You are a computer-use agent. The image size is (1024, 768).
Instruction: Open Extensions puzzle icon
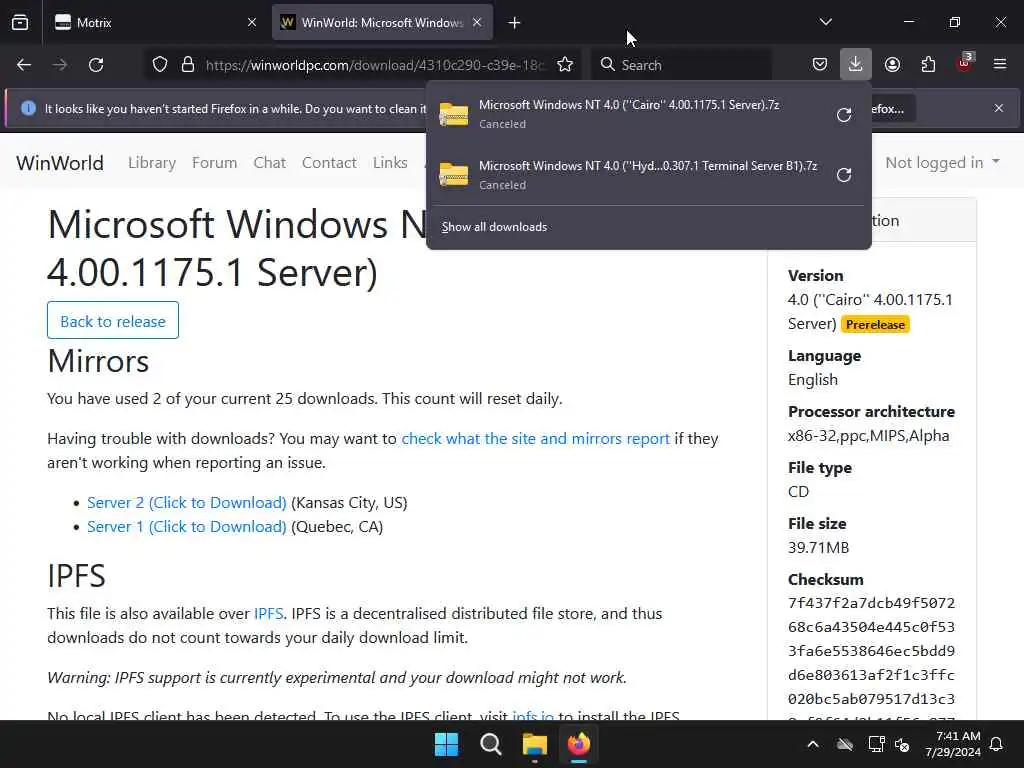[928, 65]
